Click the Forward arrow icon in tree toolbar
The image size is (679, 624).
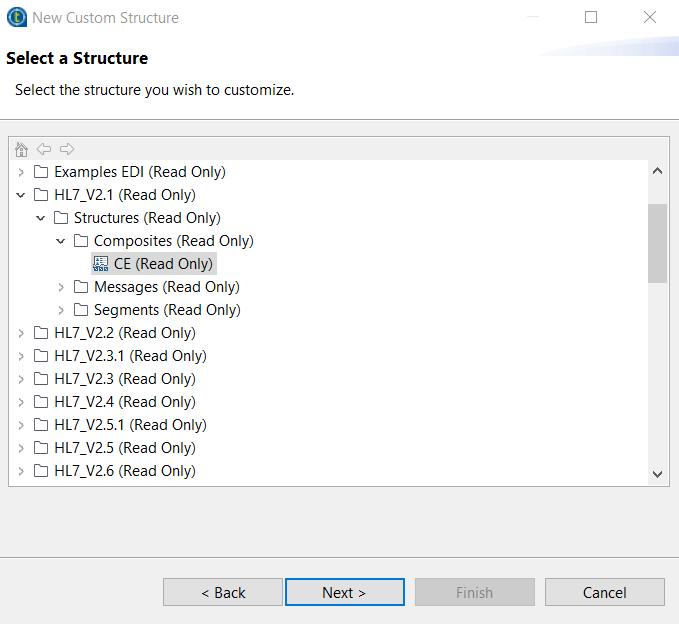pyautogui.click(x=67, y=149)
